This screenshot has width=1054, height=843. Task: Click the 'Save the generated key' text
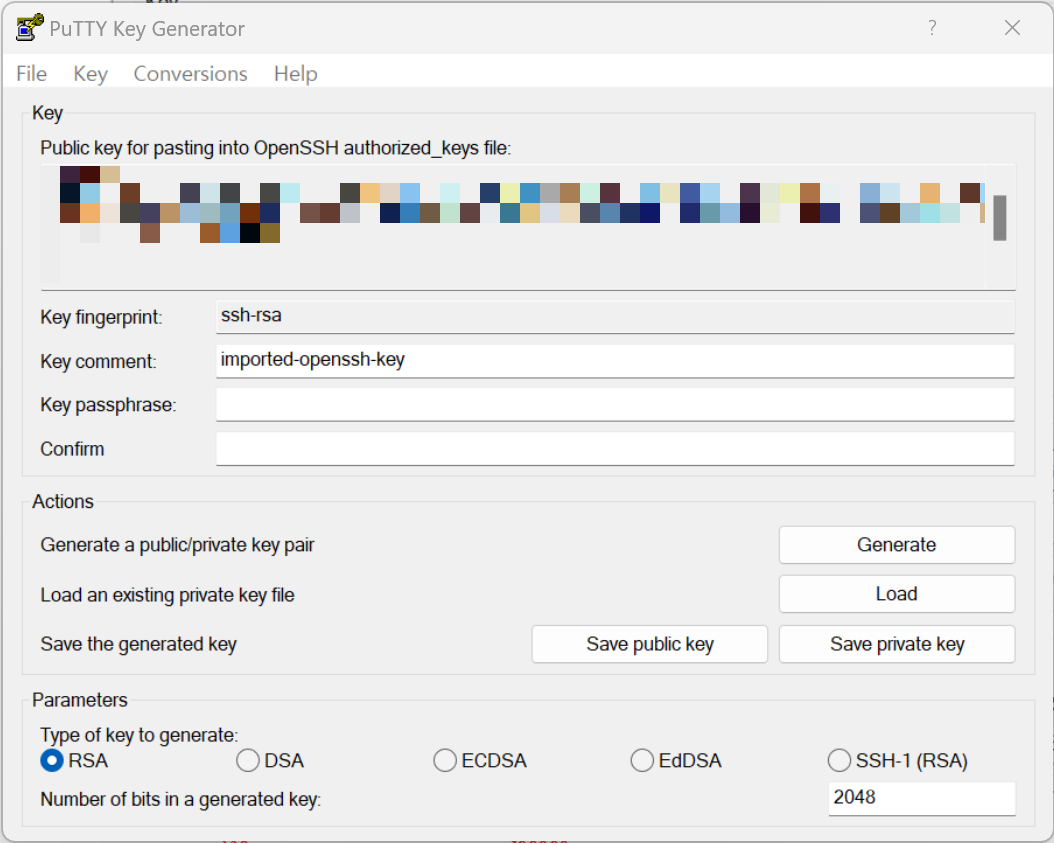point(138,644)
